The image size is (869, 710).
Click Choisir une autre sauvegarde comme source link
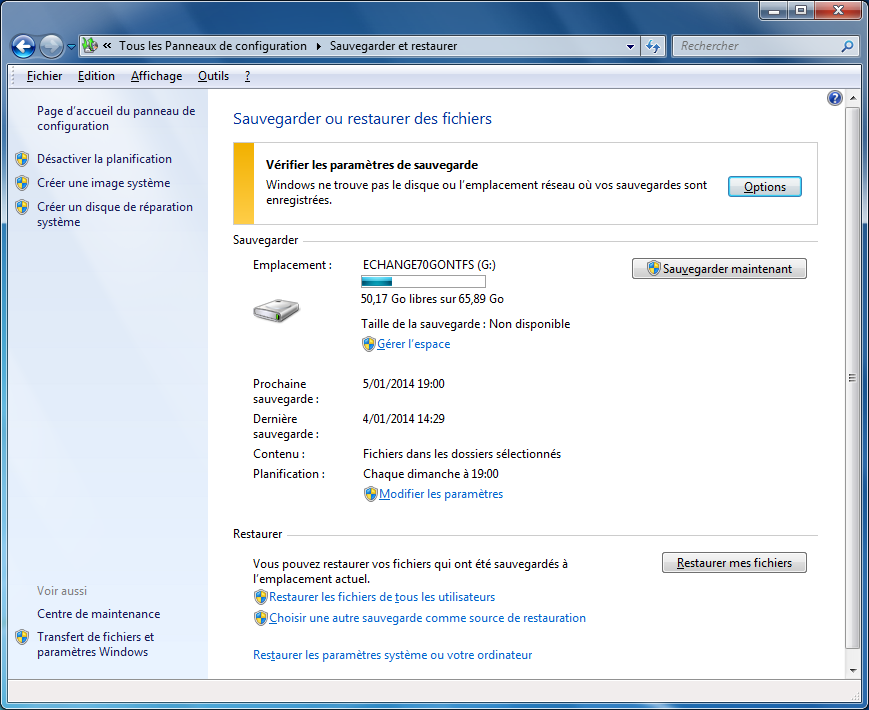pyautogui.click(x=427, y=618)
